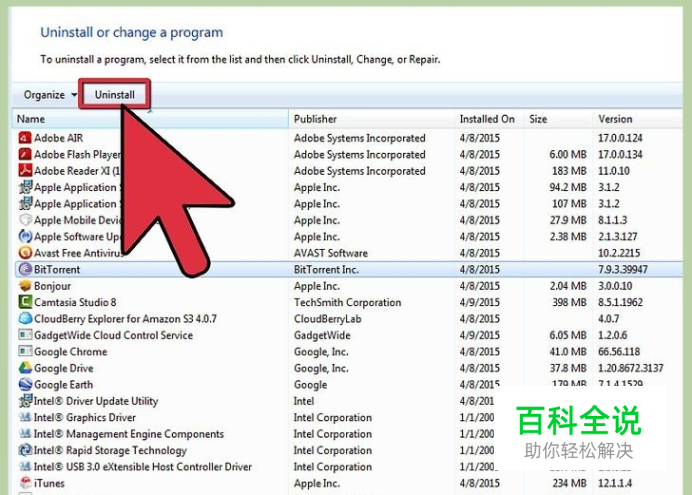Click the 2.04 MB size cell
692x495 pixels.
568,286
